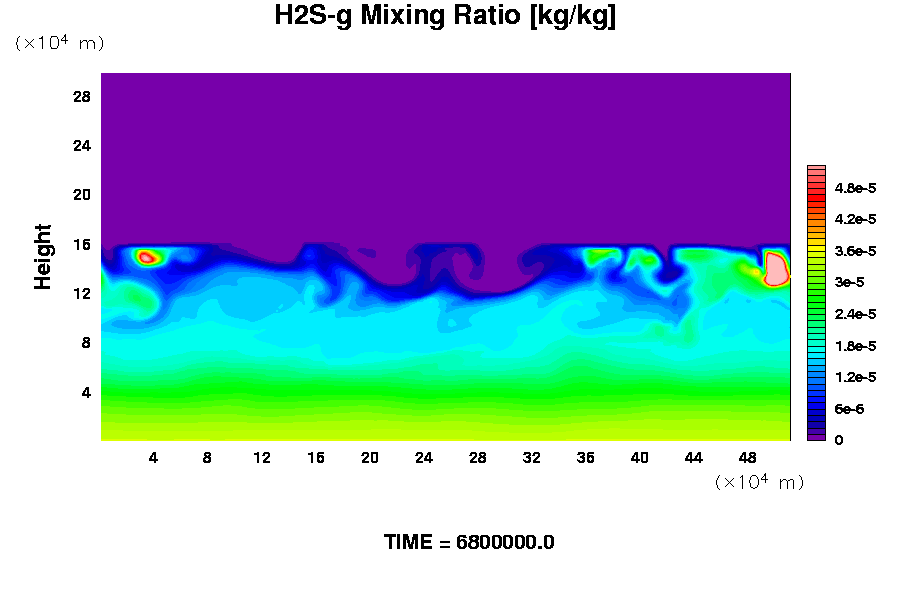The image size is (900, 600).
Task: Click the x-axis tick label 48
Action: coord(748,458)
